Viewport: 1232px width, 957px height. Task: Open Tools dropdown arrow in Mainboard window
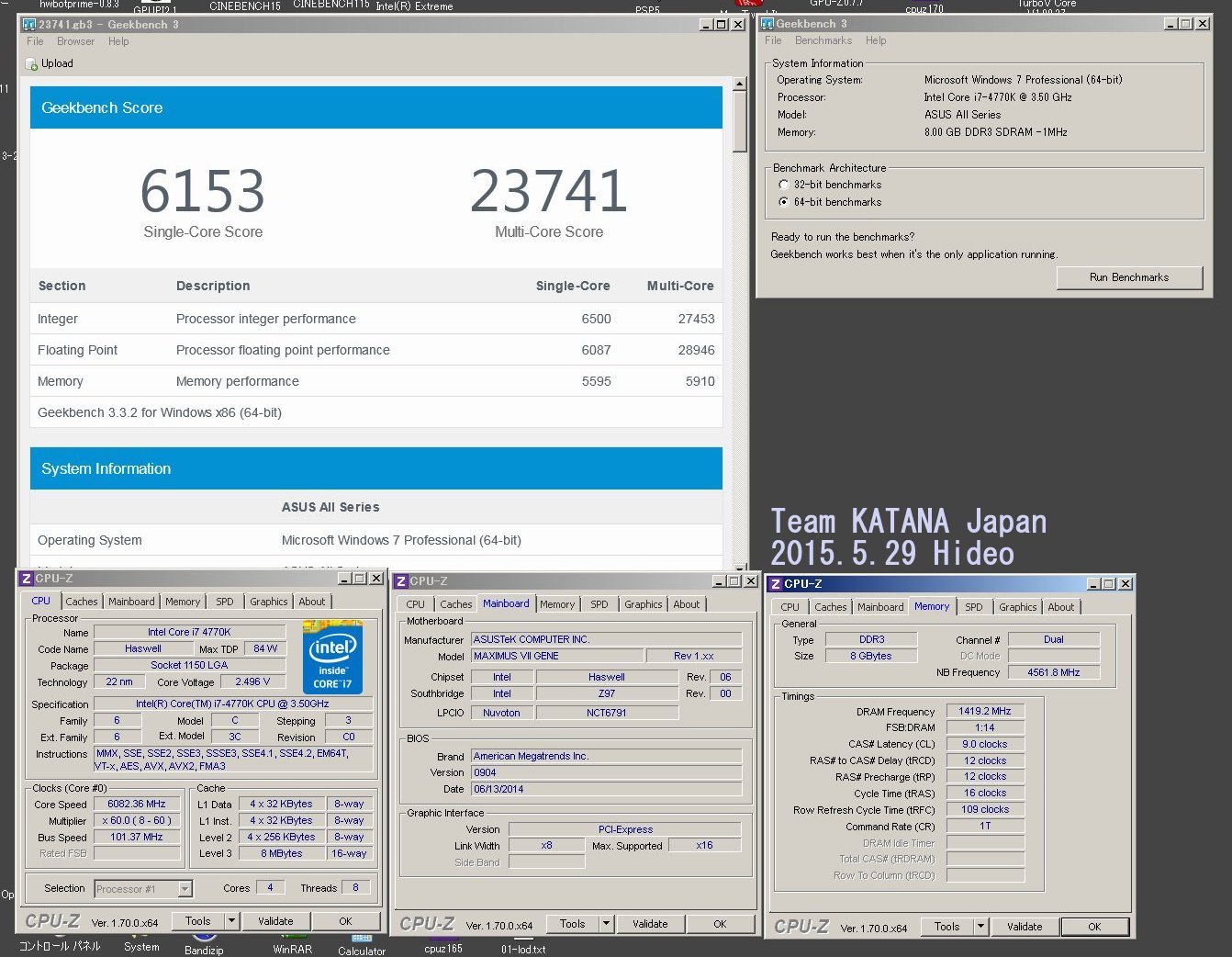(x=606, y=924)
